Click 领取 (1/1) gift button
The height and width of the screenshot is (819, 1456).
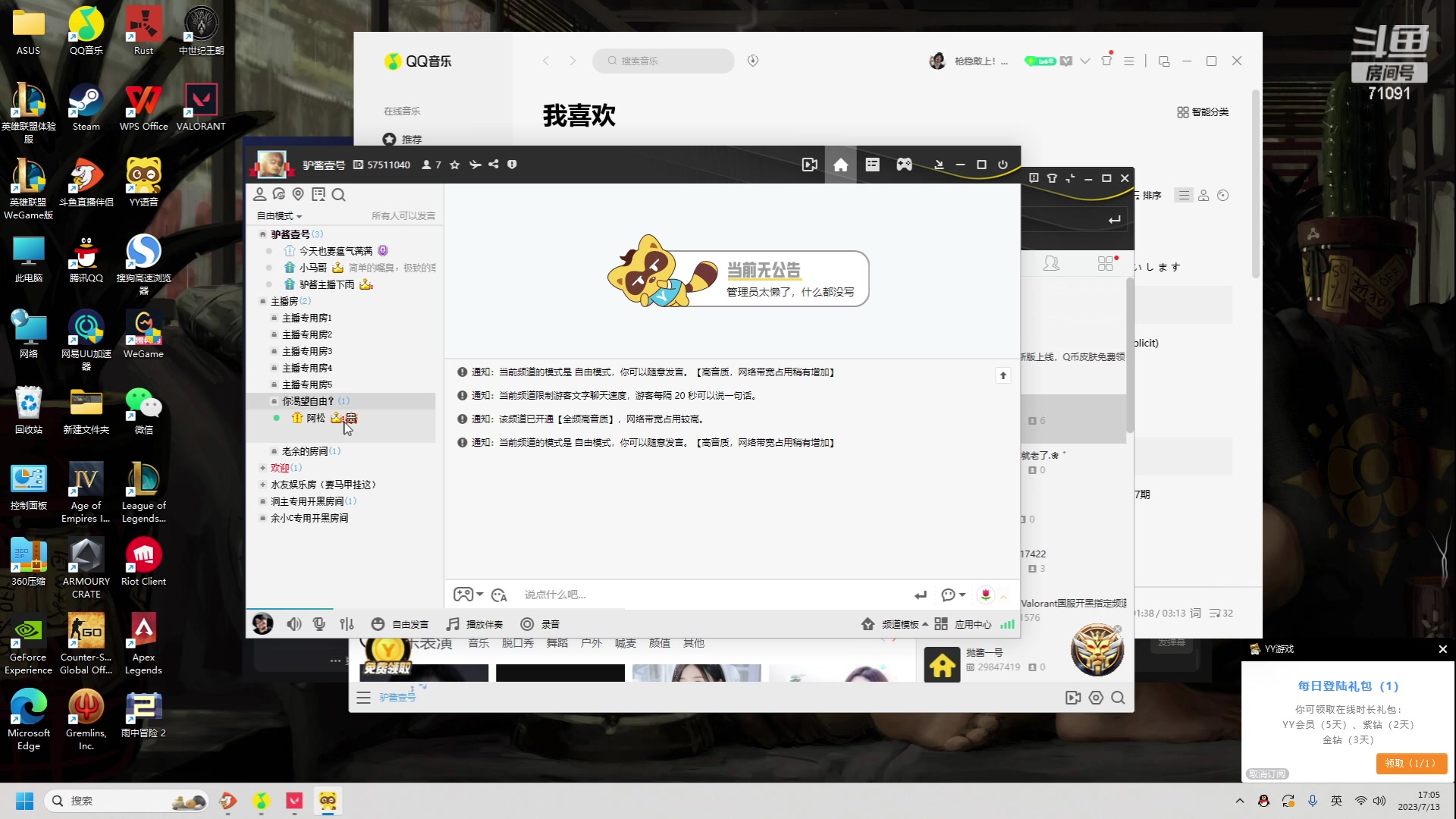[x=1411, y=763]
